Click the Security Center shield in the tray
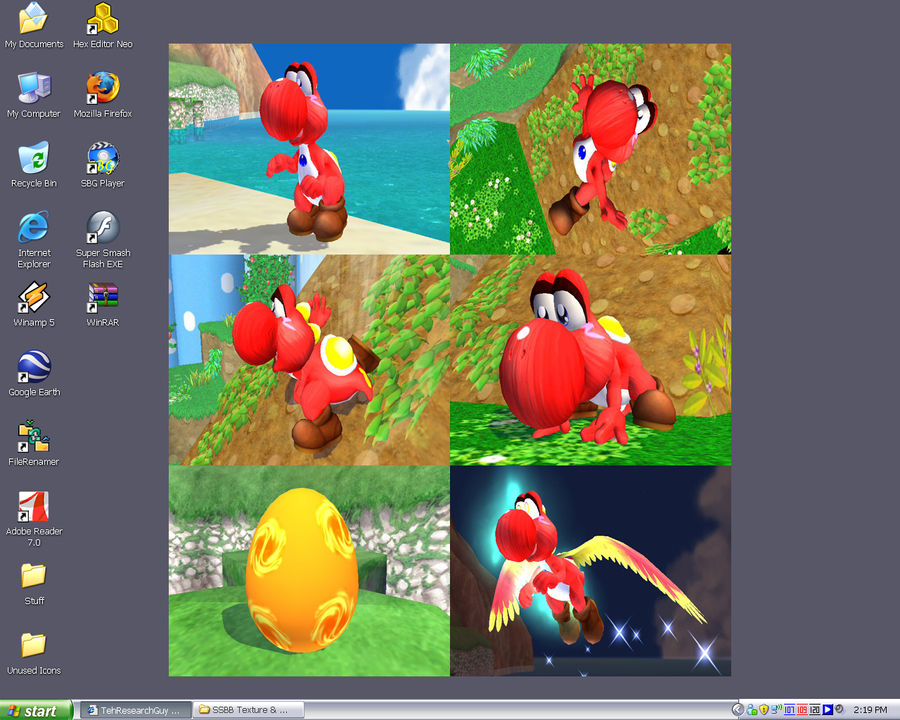 [x=763, y=708]
